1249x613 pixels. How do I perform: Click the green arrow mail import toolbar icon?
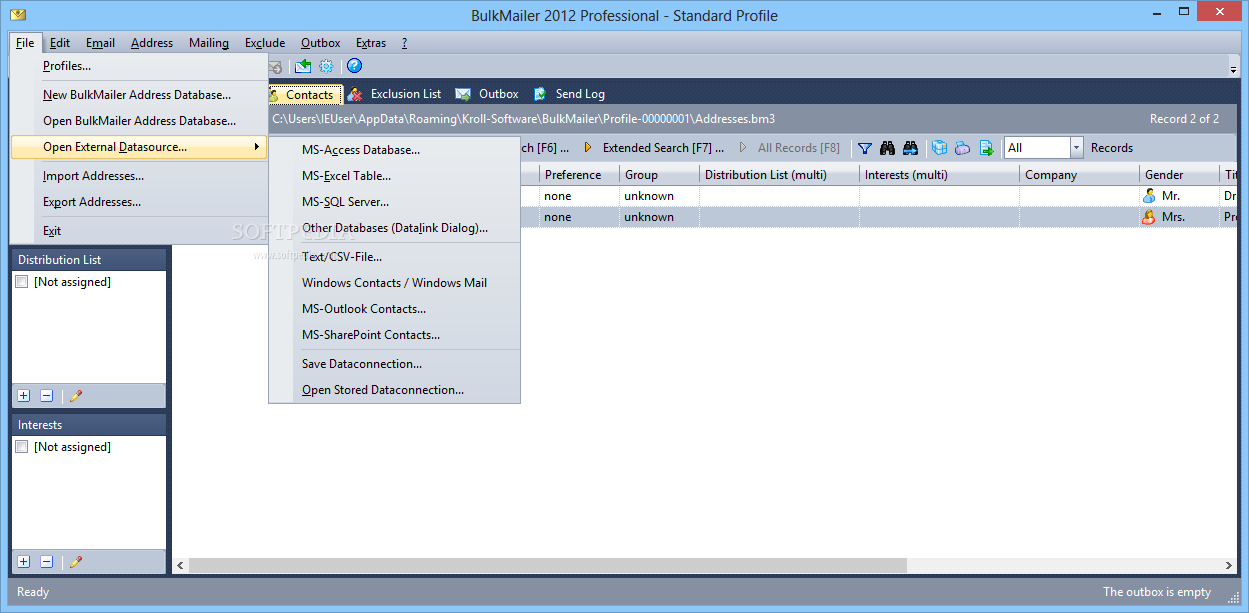click(x=303, y=66)
